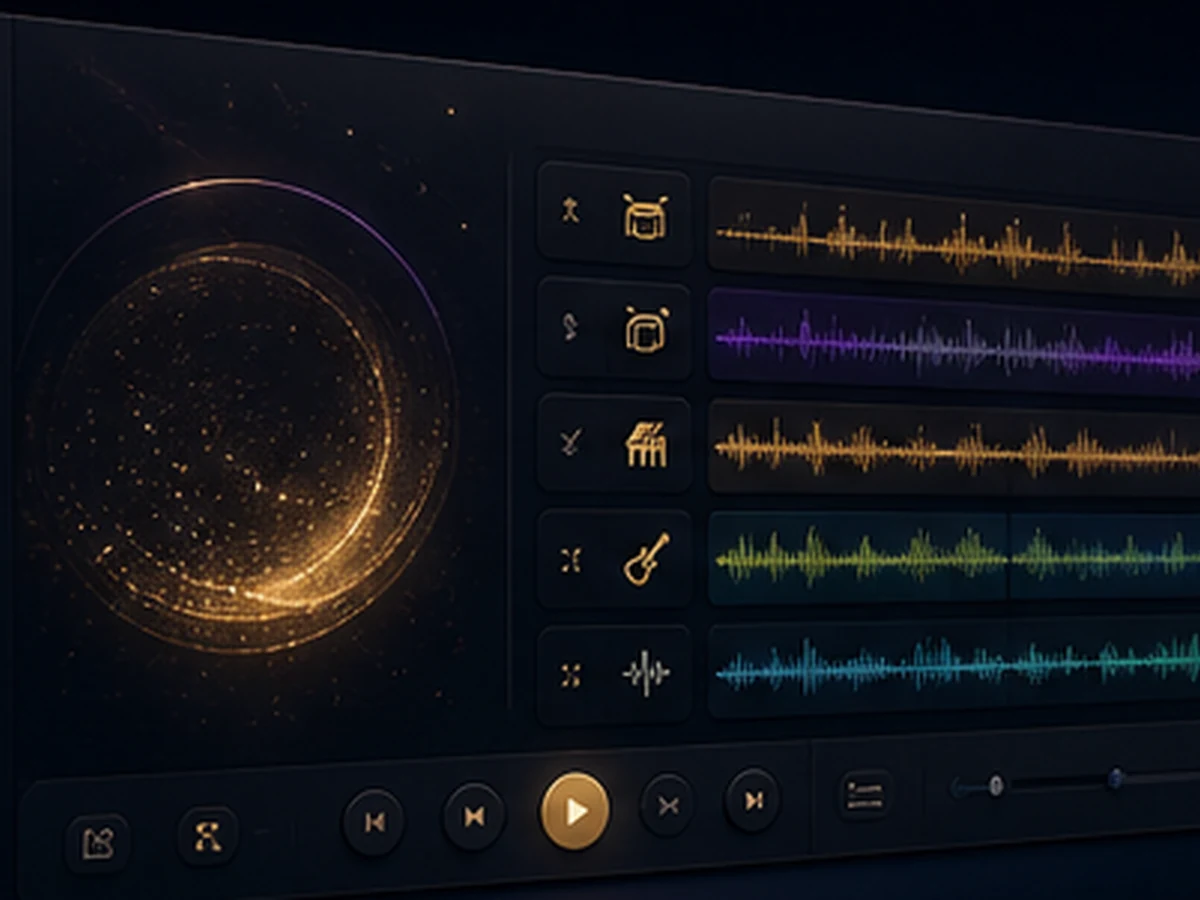
Task: Skip to the start of the track
Action: (x=373, y=822)
